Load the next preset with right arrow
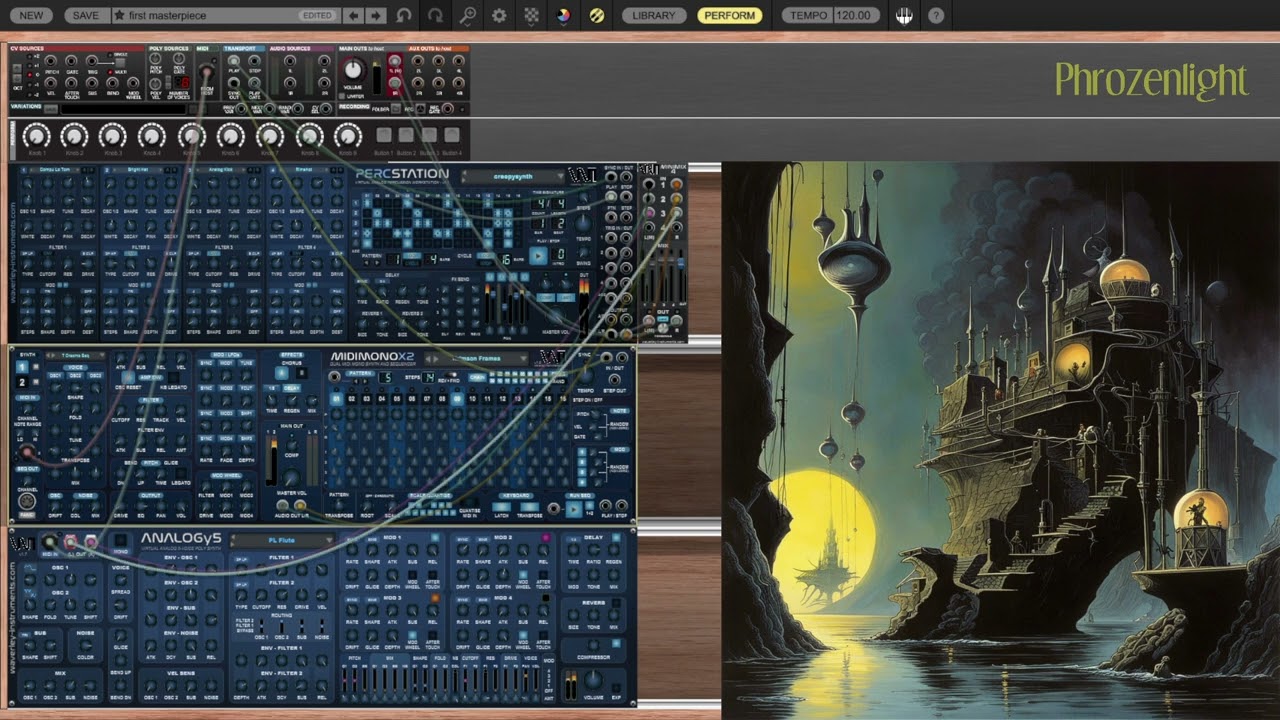This screenshot has width=1280, height=720. click(x=375, y=16)
